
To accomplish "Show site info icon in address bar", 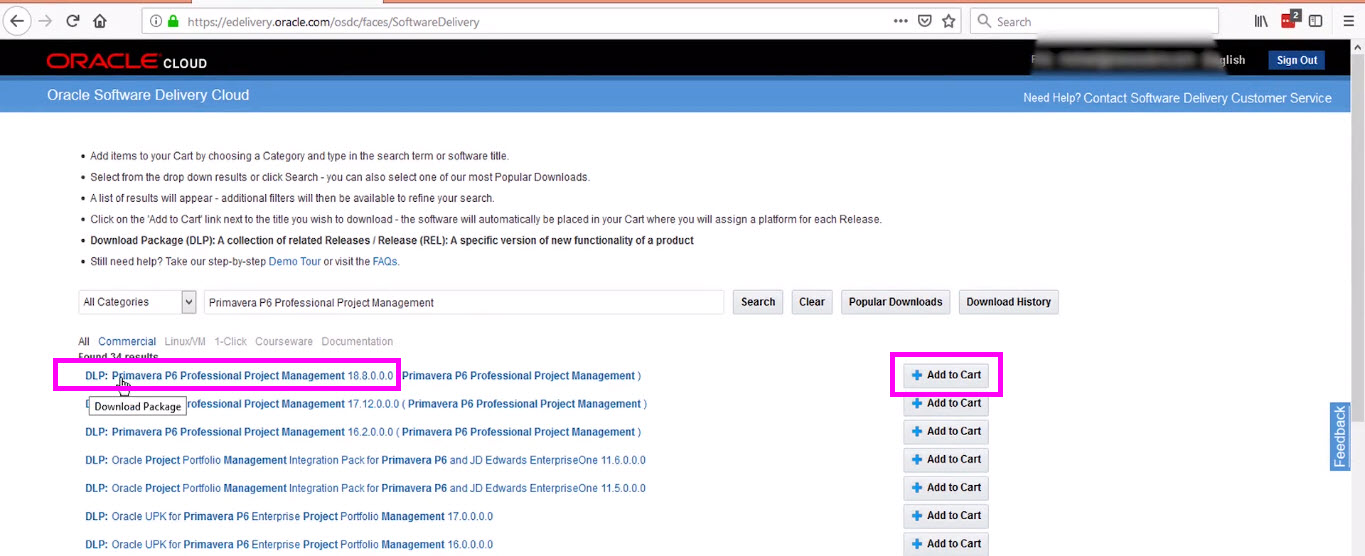I will tap(155, 21).
